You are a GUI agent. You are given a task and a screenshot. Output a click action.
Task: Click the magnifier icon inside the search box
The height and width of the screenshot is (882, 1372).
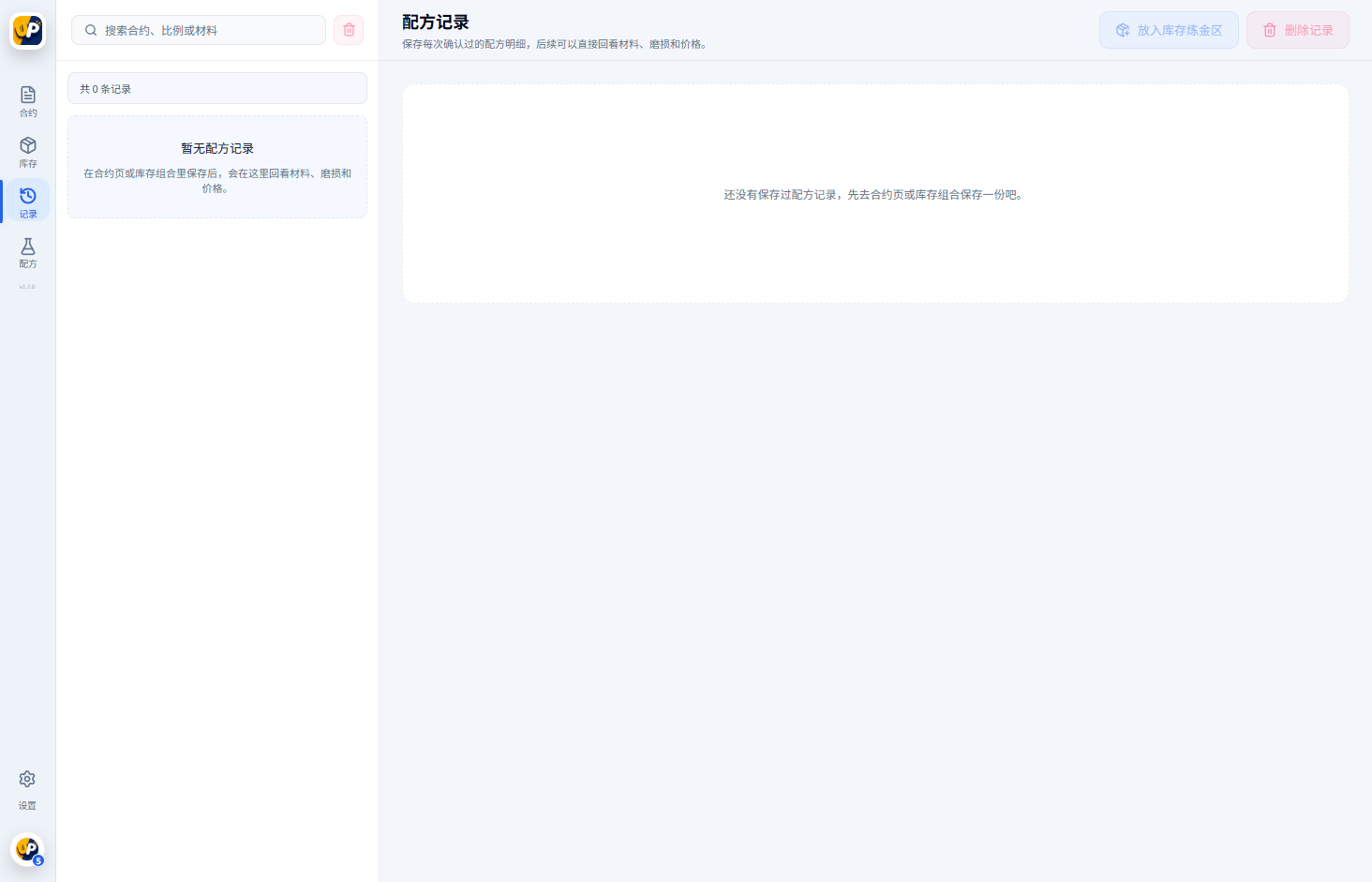pos(90,30)
